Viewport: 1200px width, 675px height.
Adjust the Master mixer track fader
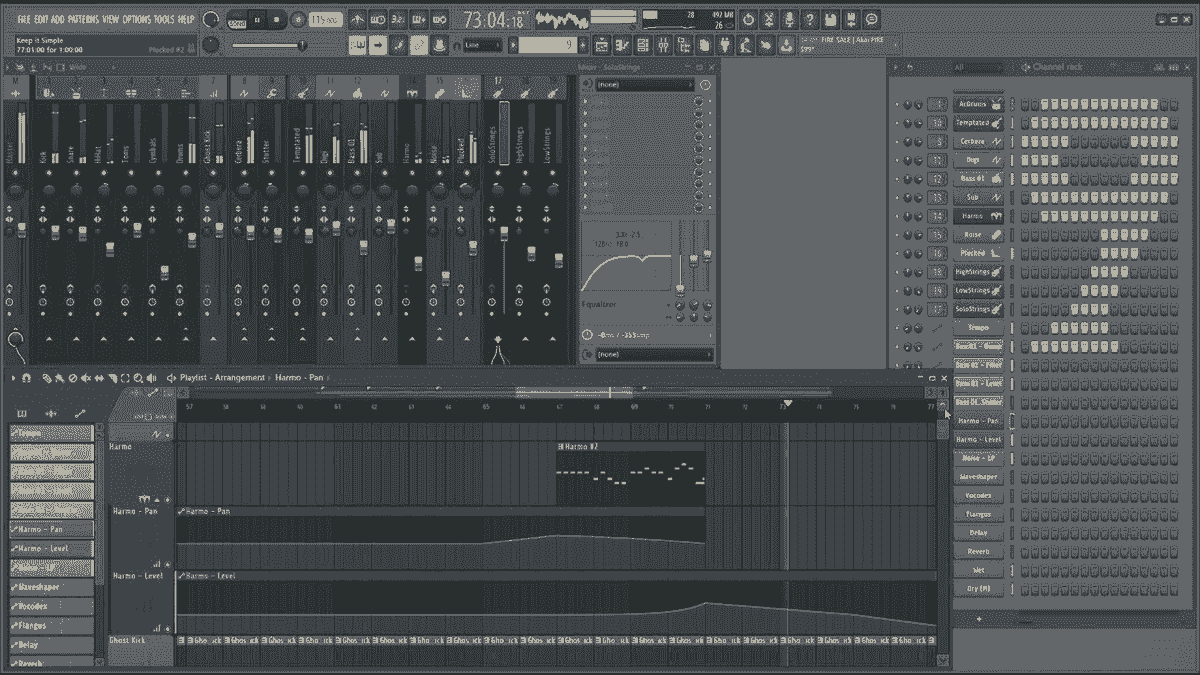[x=22, y=230]
